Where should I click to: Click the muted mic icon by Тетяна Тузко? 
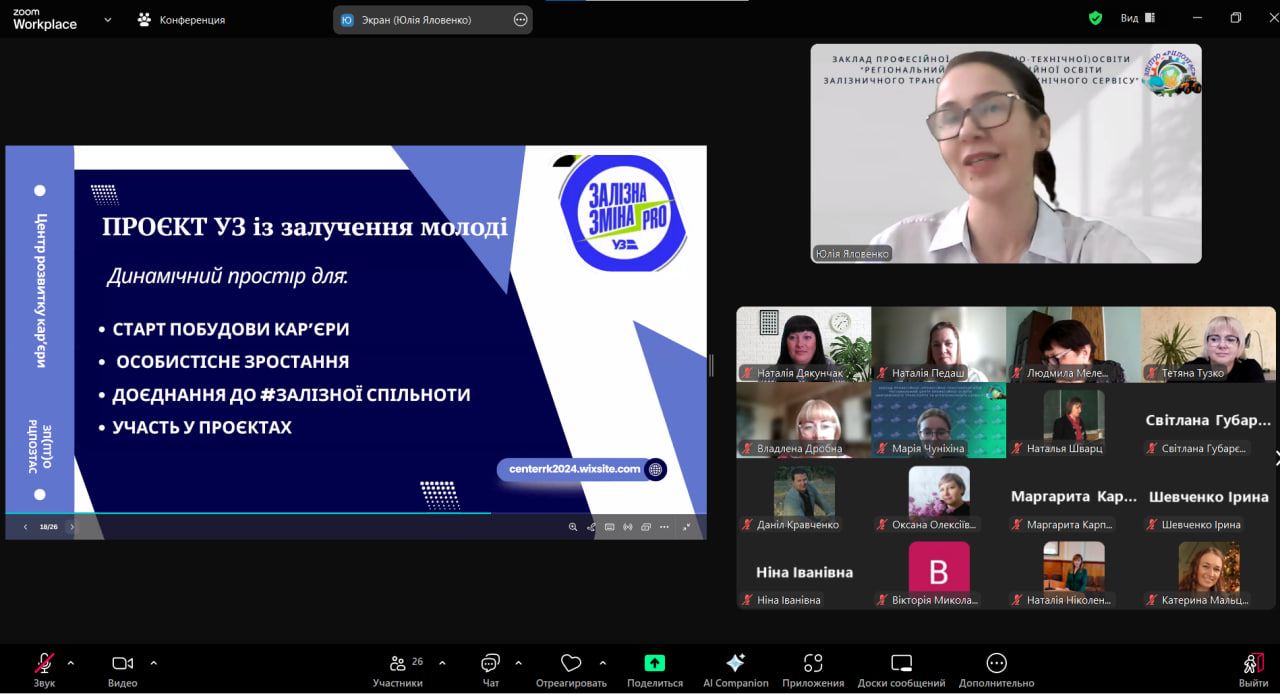[1152, 373]
